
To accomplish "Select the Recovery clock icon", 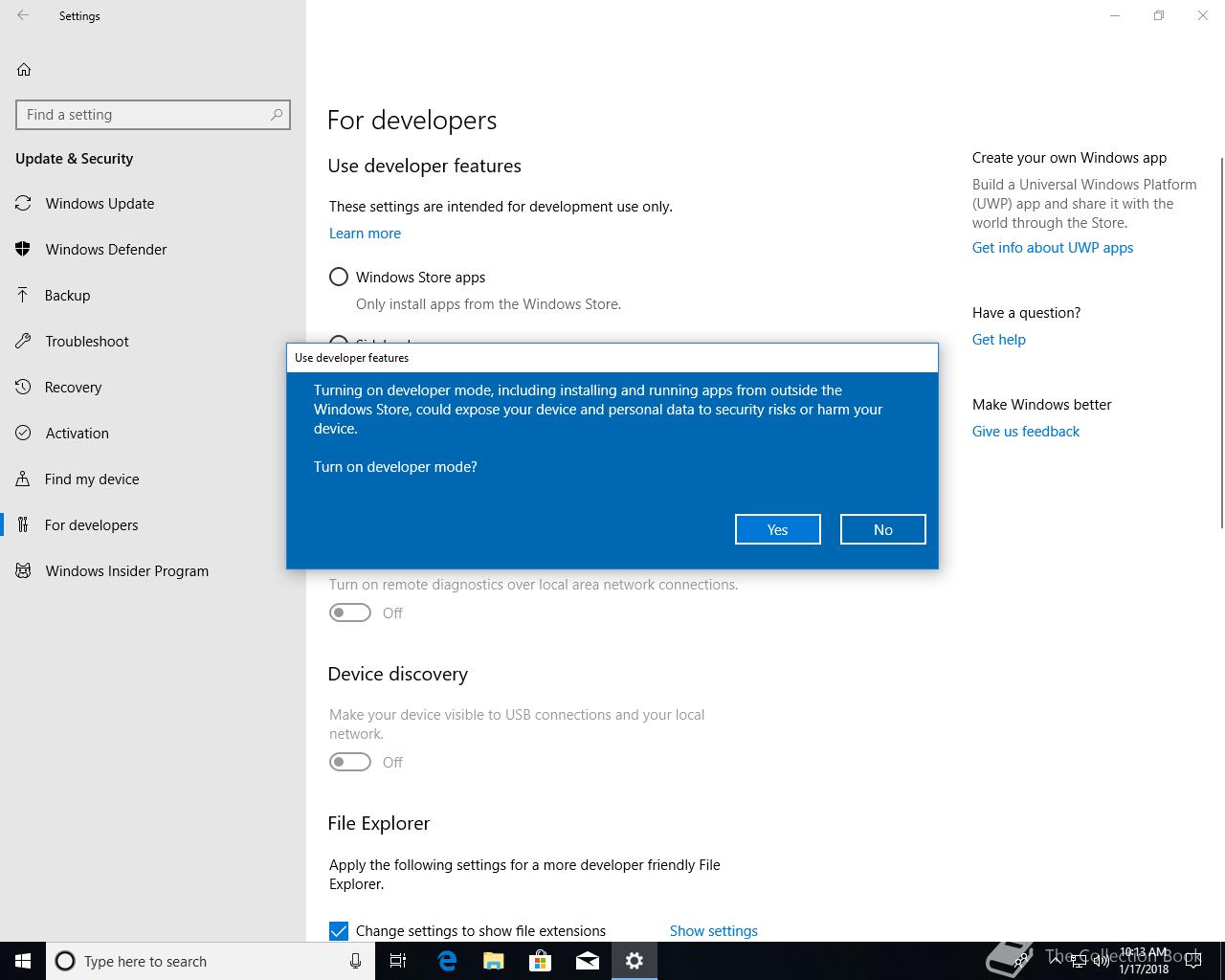I will (23, 387).
